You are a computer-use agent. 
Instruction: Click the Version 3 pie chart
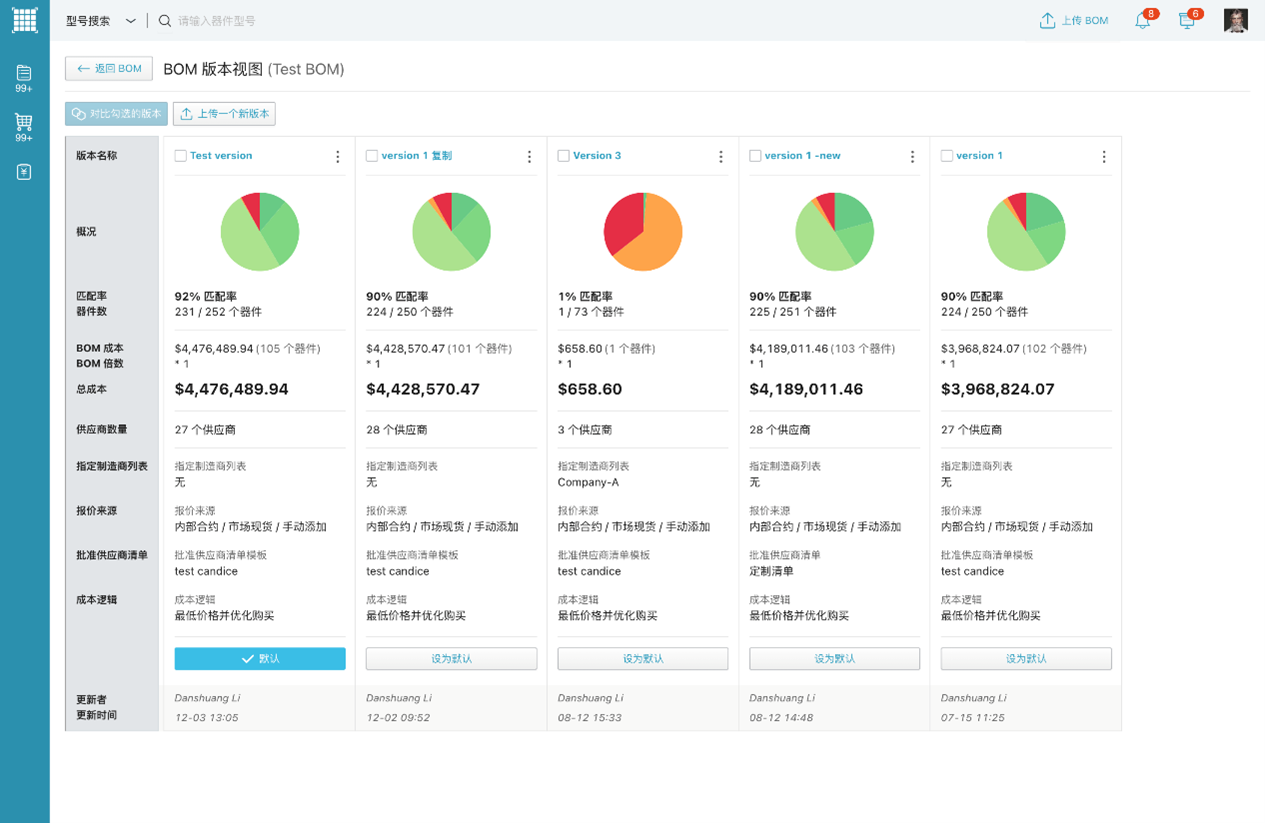coord(643,231)
